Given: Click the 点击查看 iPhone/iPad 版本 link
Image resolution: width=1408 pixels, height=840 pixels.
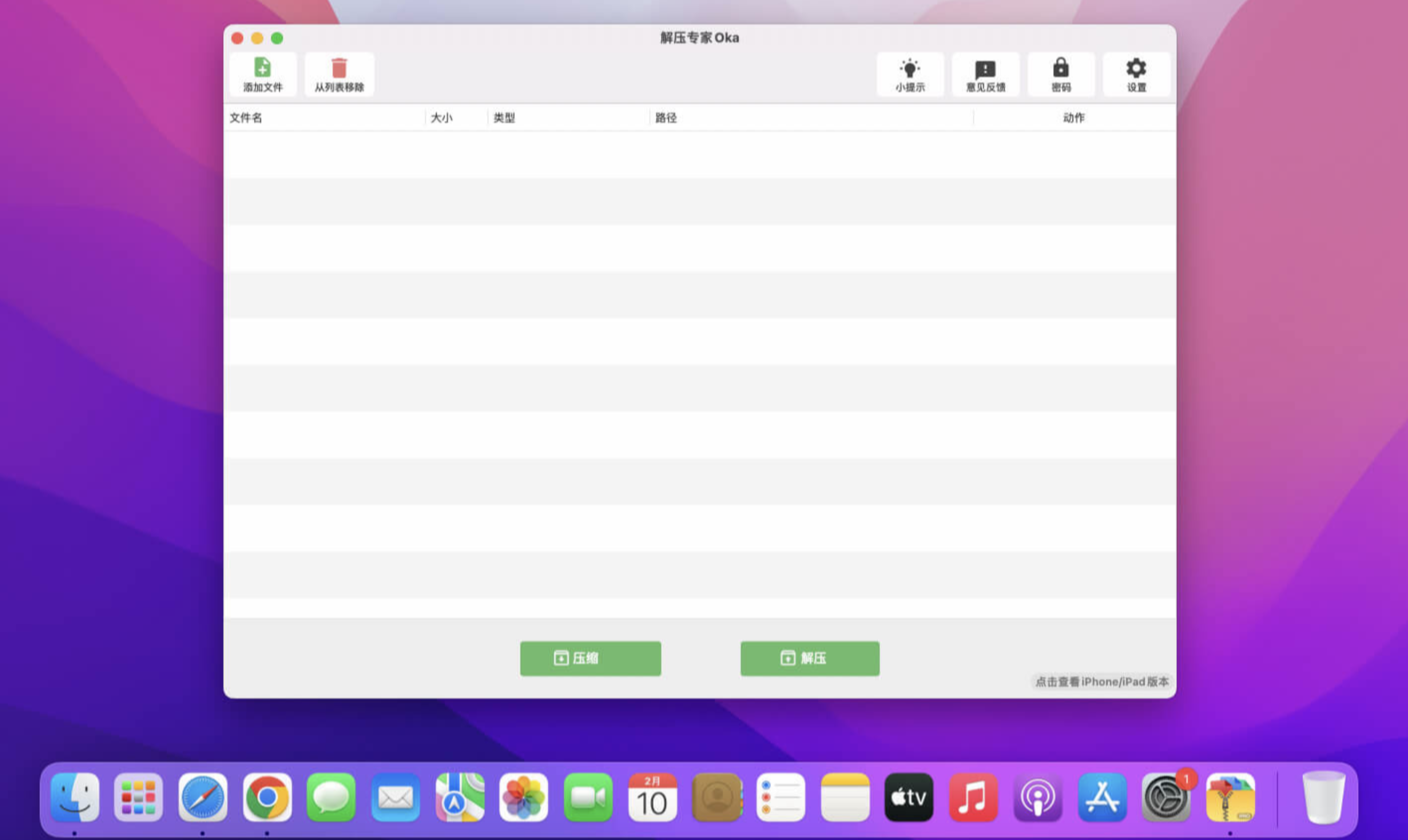Looking at the screenshot, I should pyautogui.click(x=1100, y=682).
